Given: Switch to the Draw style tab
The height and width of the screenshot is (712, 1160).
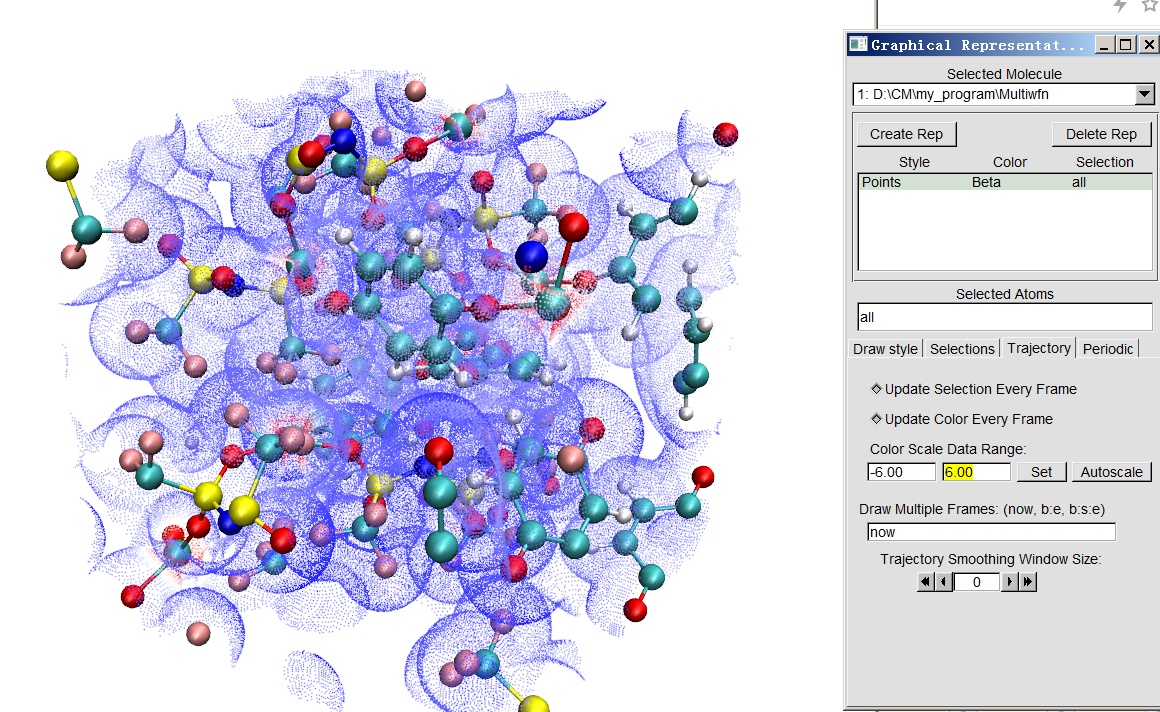Looking at the screenshot, I should click(885, 349).
